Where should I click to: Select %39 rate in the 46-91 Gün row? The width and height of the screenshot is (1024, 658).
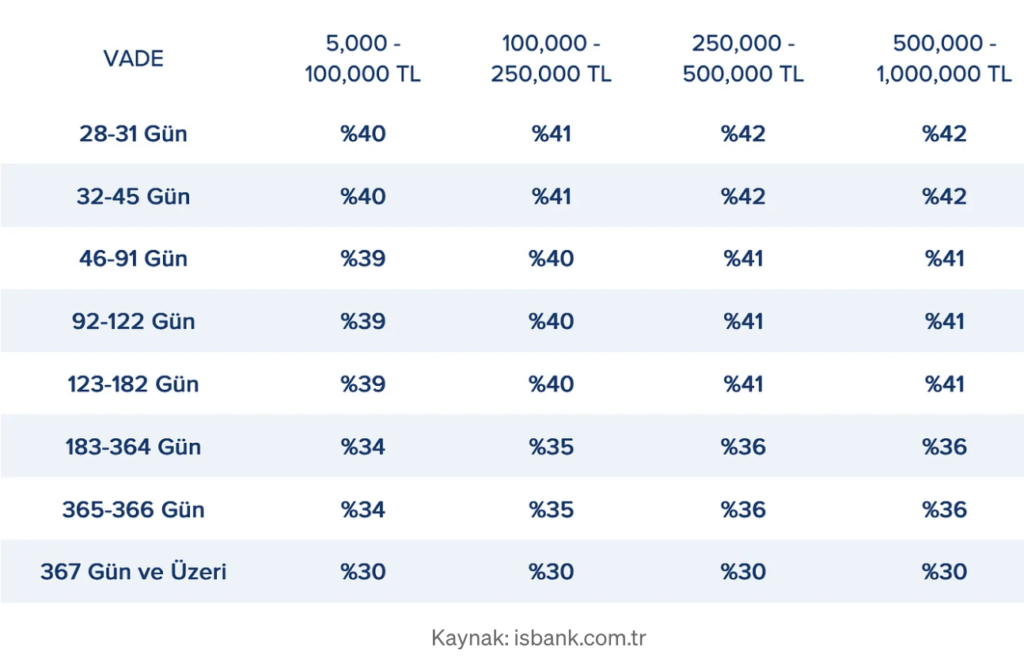[363, 259]
